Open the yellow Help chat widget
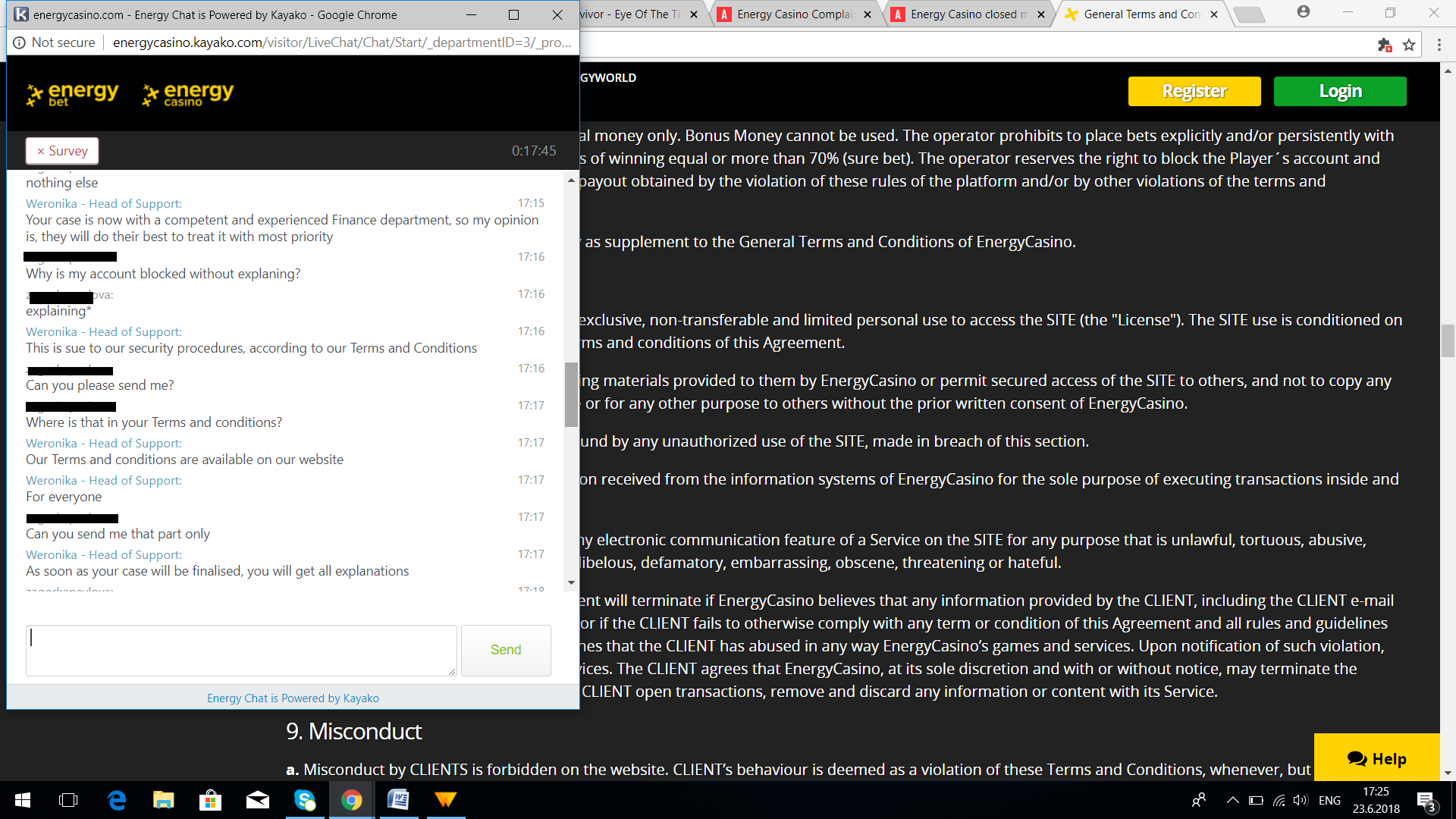The width and height of the screenshot is (1456, 819). (x=1376, y=758)
